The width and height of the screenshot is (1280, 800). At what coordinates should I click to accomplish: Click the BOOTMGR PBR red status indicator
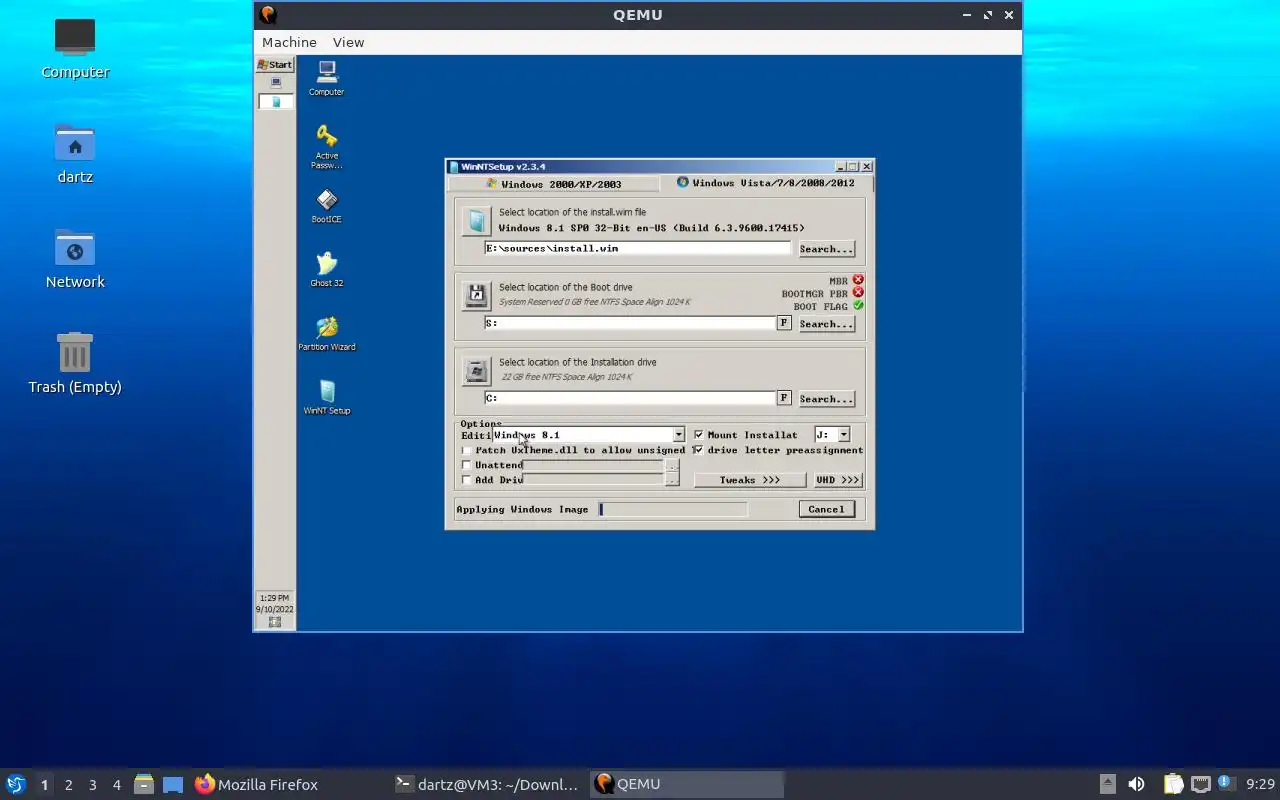[858, 293]
